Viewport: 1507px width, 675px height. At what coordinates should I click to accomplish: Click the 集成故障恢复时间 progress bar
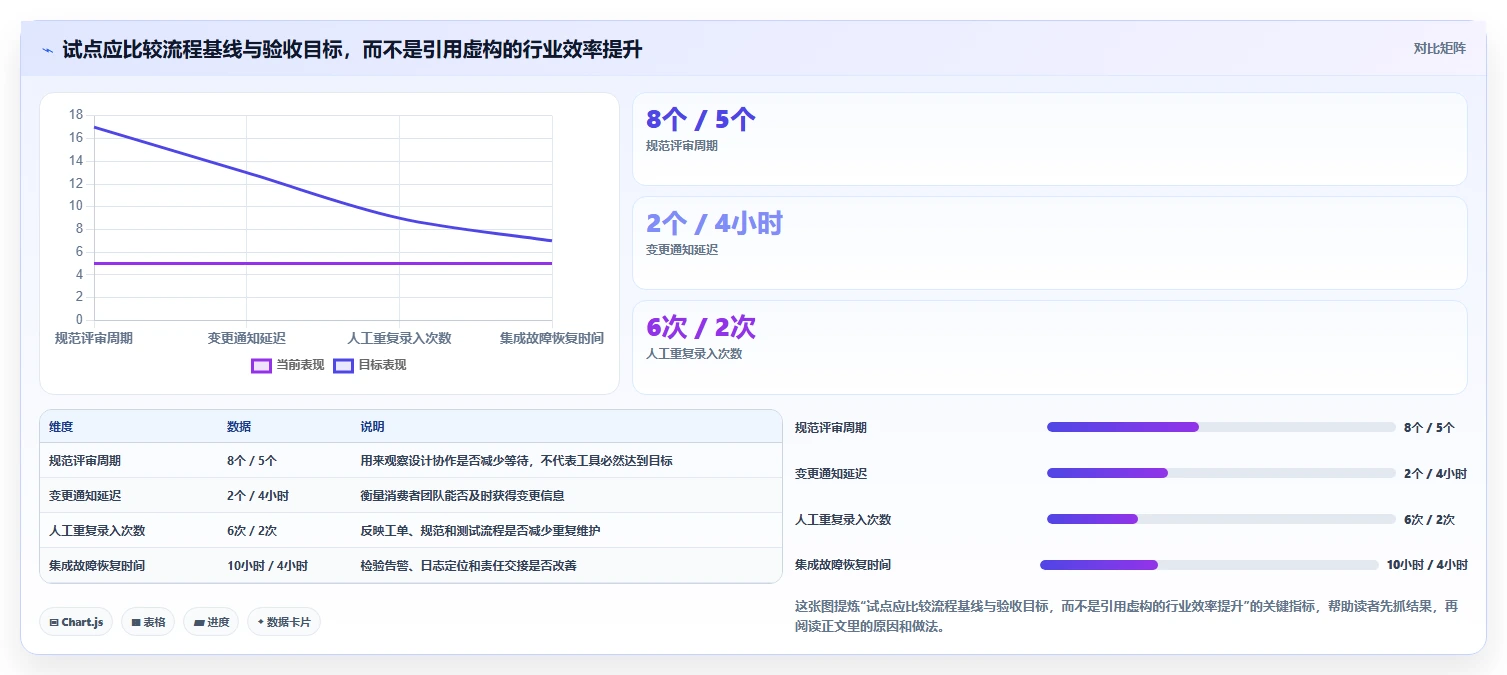(x=1209, y=565)
